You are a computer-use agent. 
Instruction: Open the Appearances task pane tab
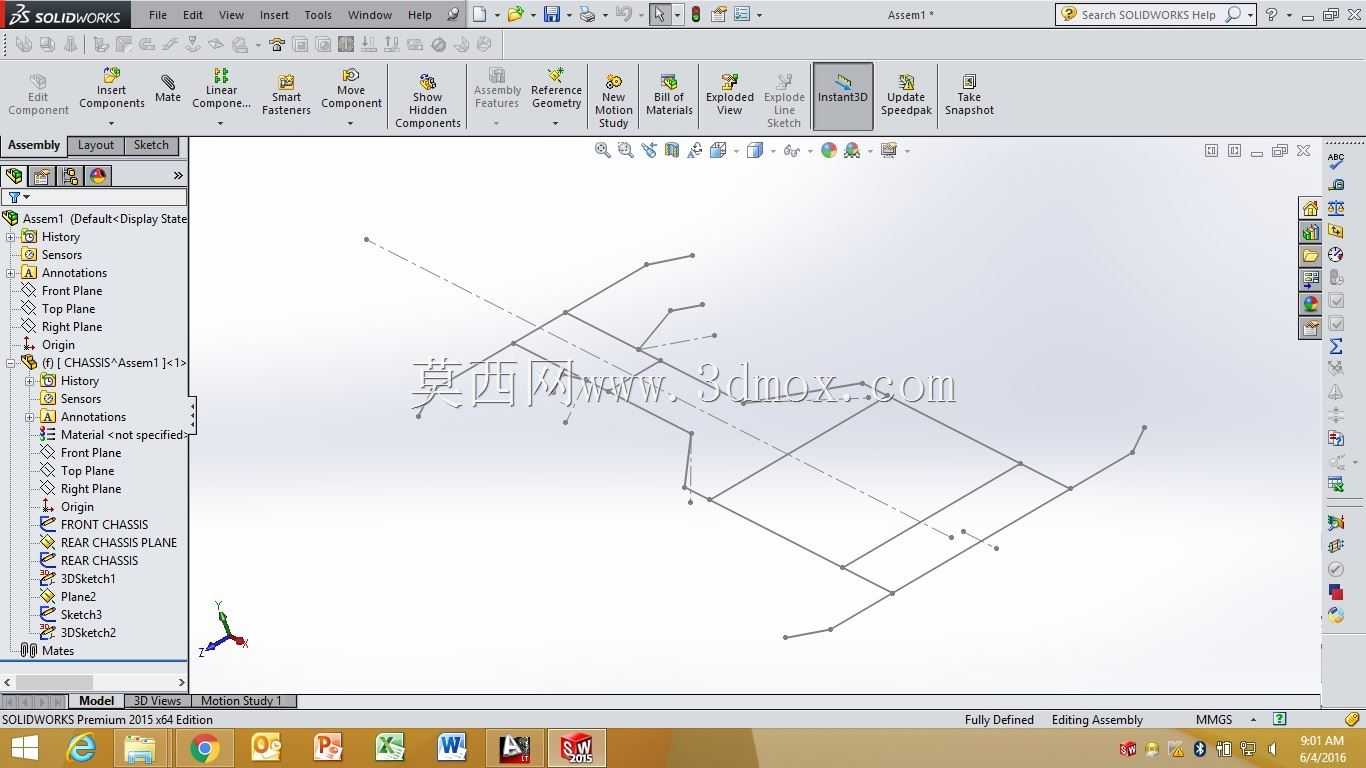(1310, 304)
